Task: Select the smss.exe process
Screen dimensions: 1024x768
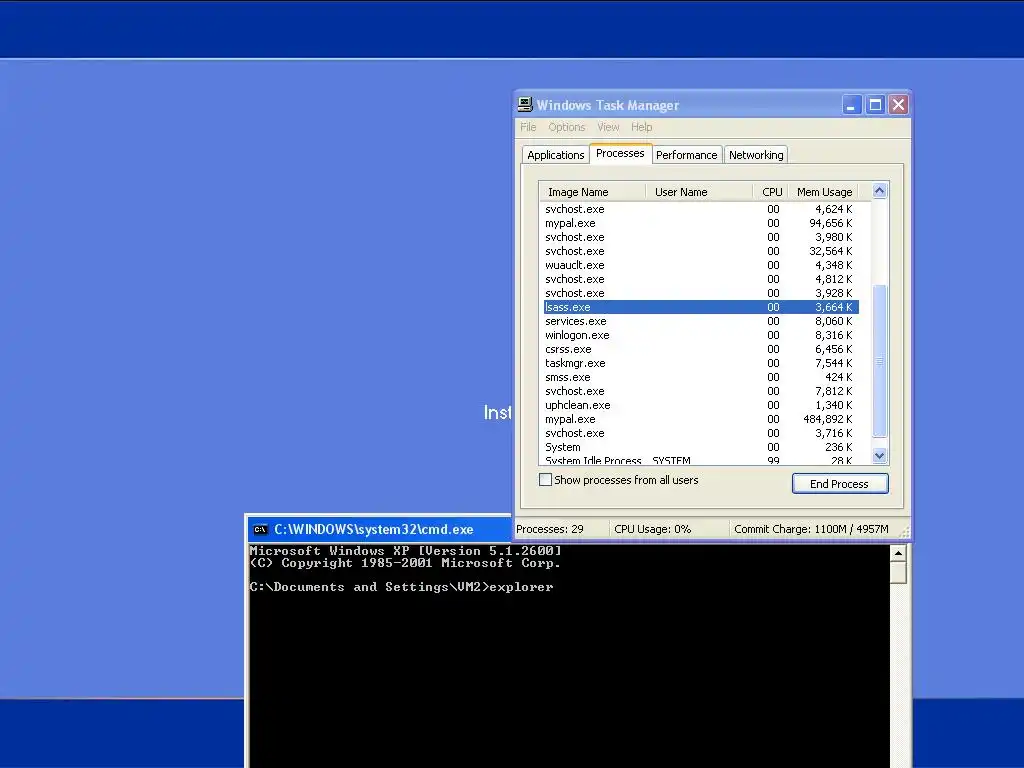Action: (701, 377)
